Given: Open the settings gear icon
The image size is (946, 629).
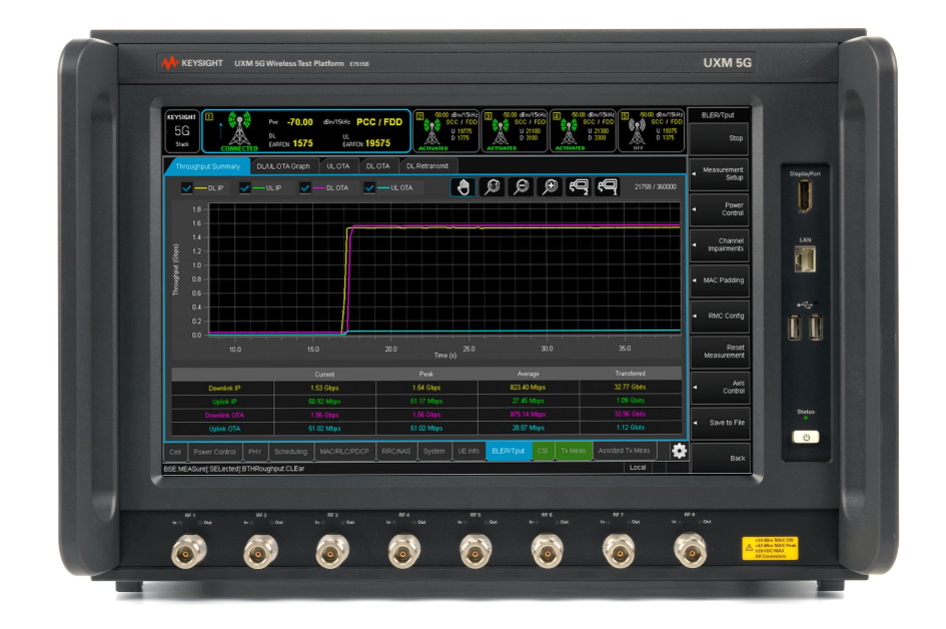Looking at the screenshot, I should [x=679, y=451].
